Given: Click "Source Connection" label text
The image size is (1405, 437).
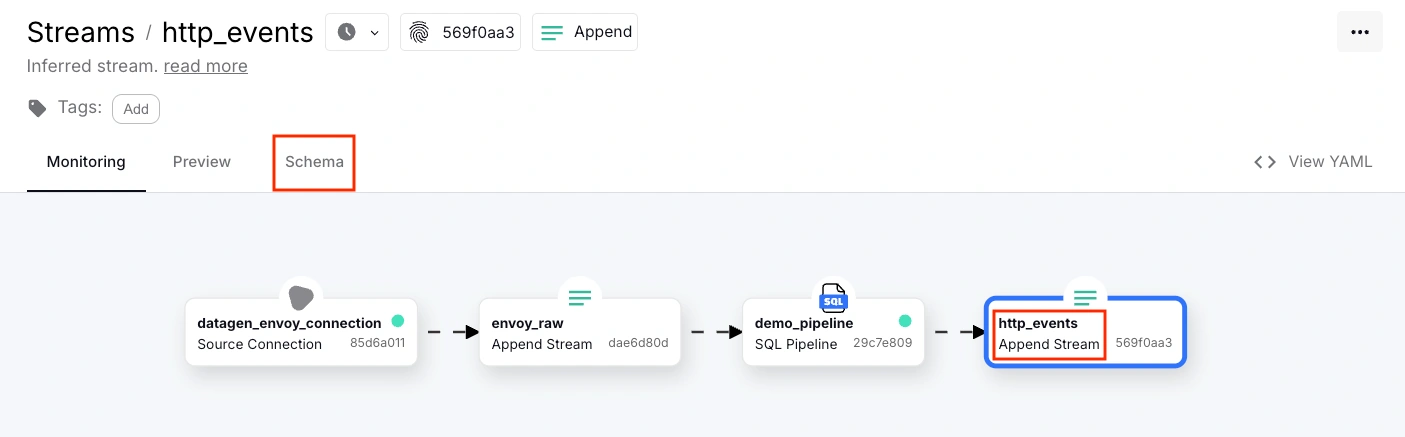Looking at the screenshot, I should [x=260, y=344].
